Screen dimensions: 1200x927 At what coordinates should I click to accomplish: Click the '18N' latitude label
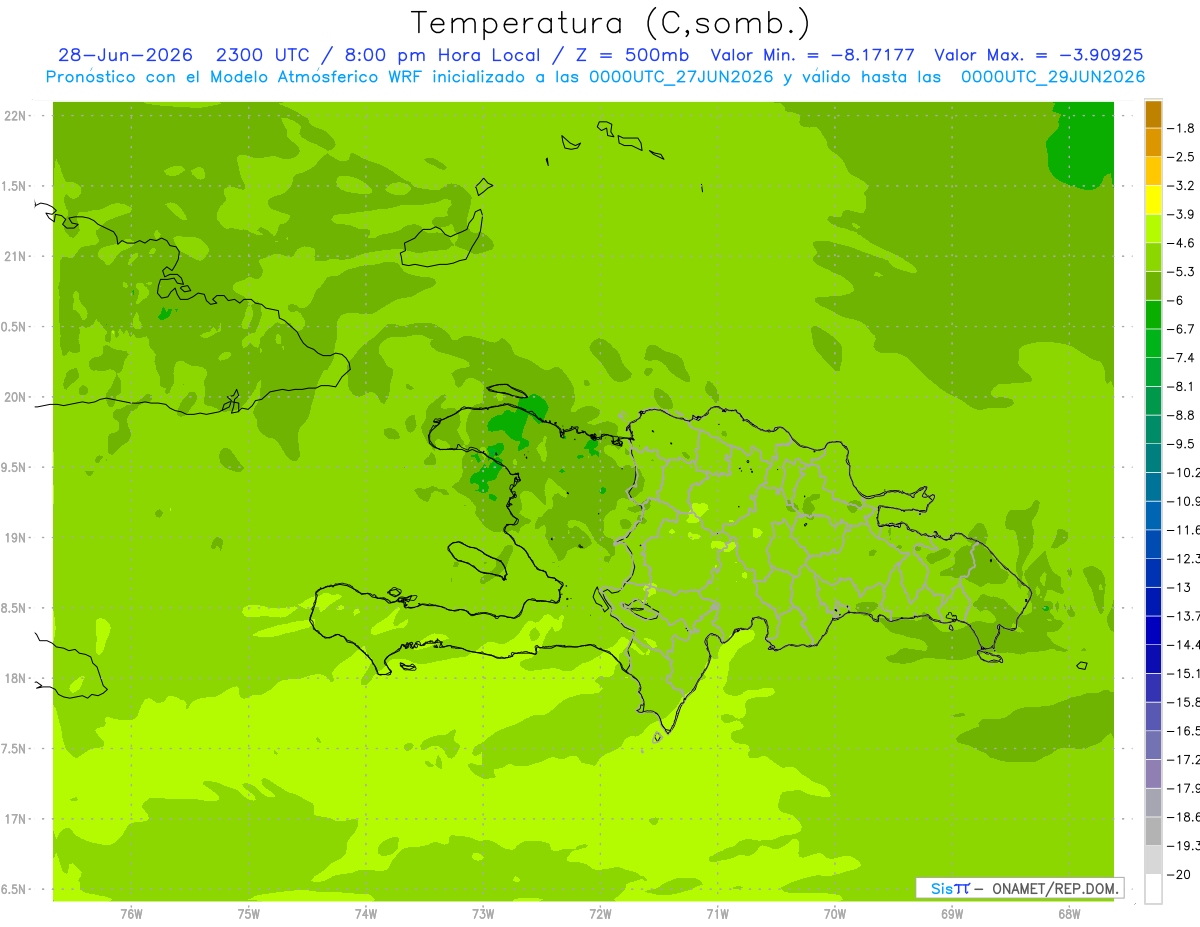pyautogui.click(x=15, y=678)
